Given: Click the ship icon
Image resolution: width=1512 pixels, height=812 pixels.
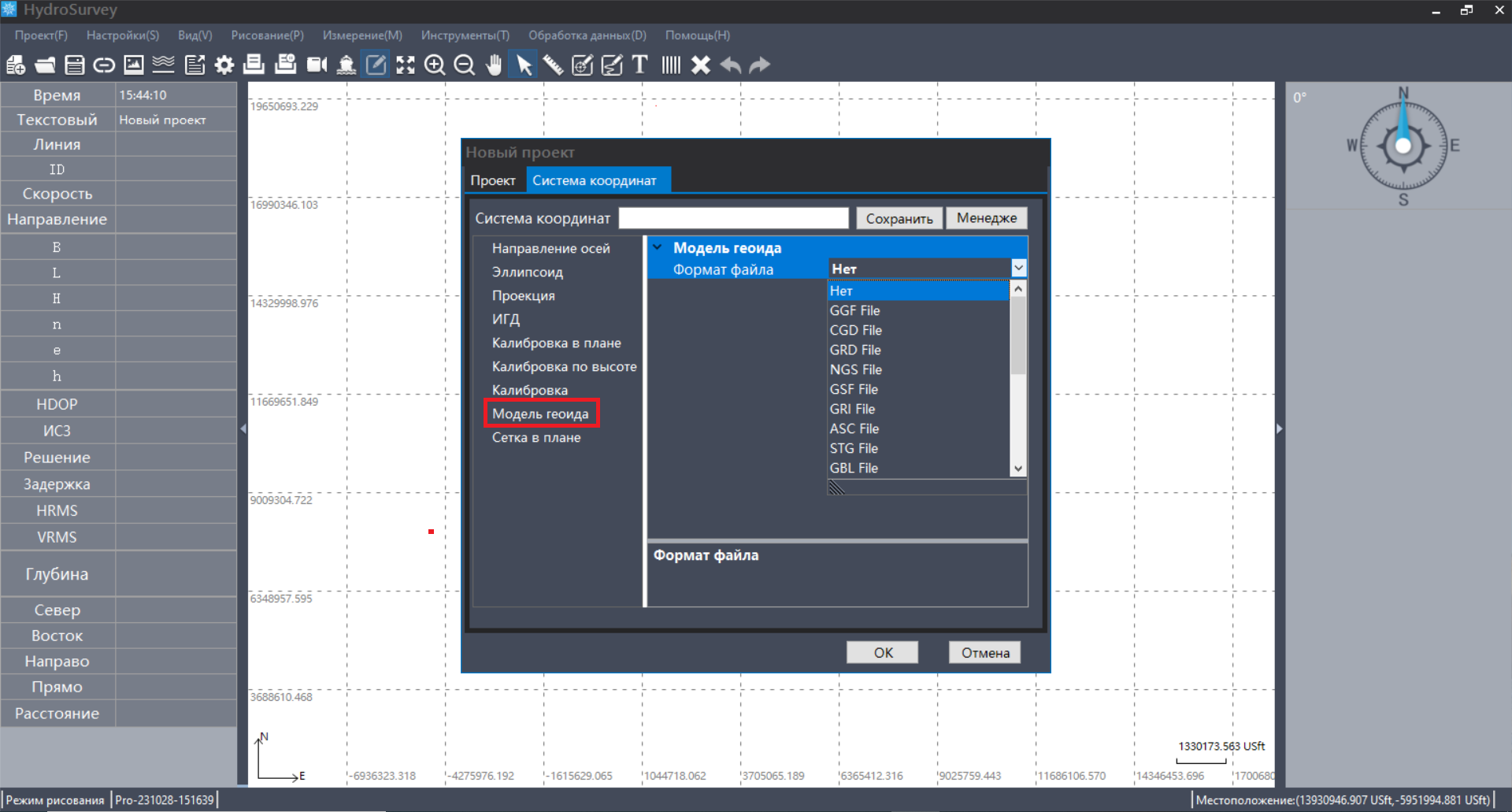Looking at the screenshot, I should (x=346, y=65).
